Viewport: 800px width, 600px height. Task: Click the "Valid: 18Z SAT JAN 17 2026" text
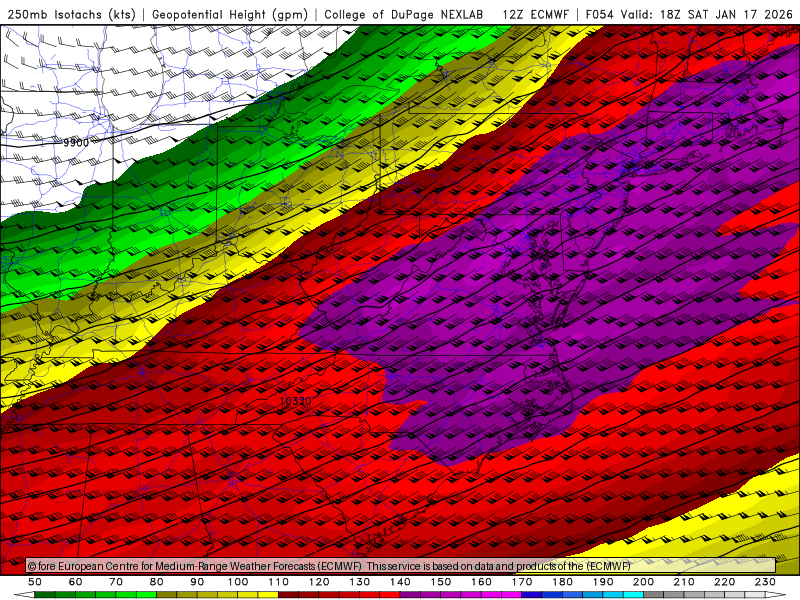(x=707, y=15)
